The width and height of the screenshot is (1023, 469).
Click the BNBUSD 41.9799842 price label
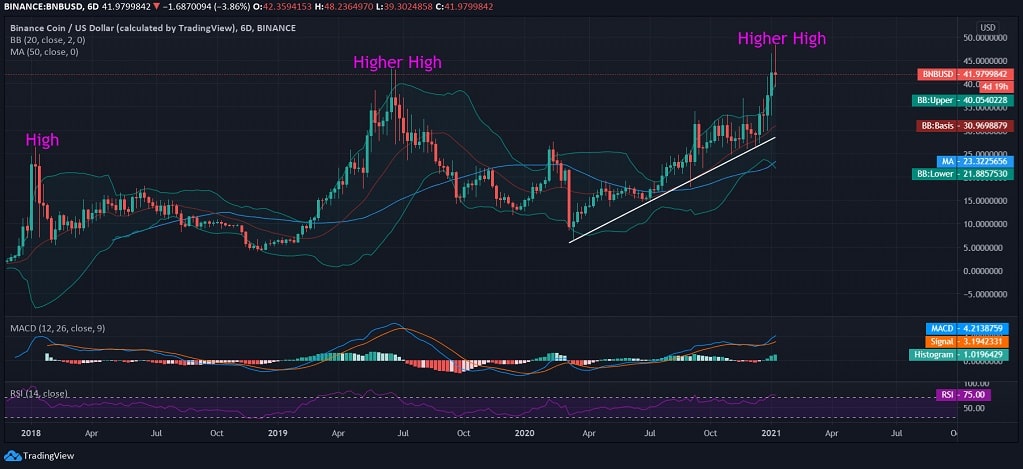click(966, 74)
